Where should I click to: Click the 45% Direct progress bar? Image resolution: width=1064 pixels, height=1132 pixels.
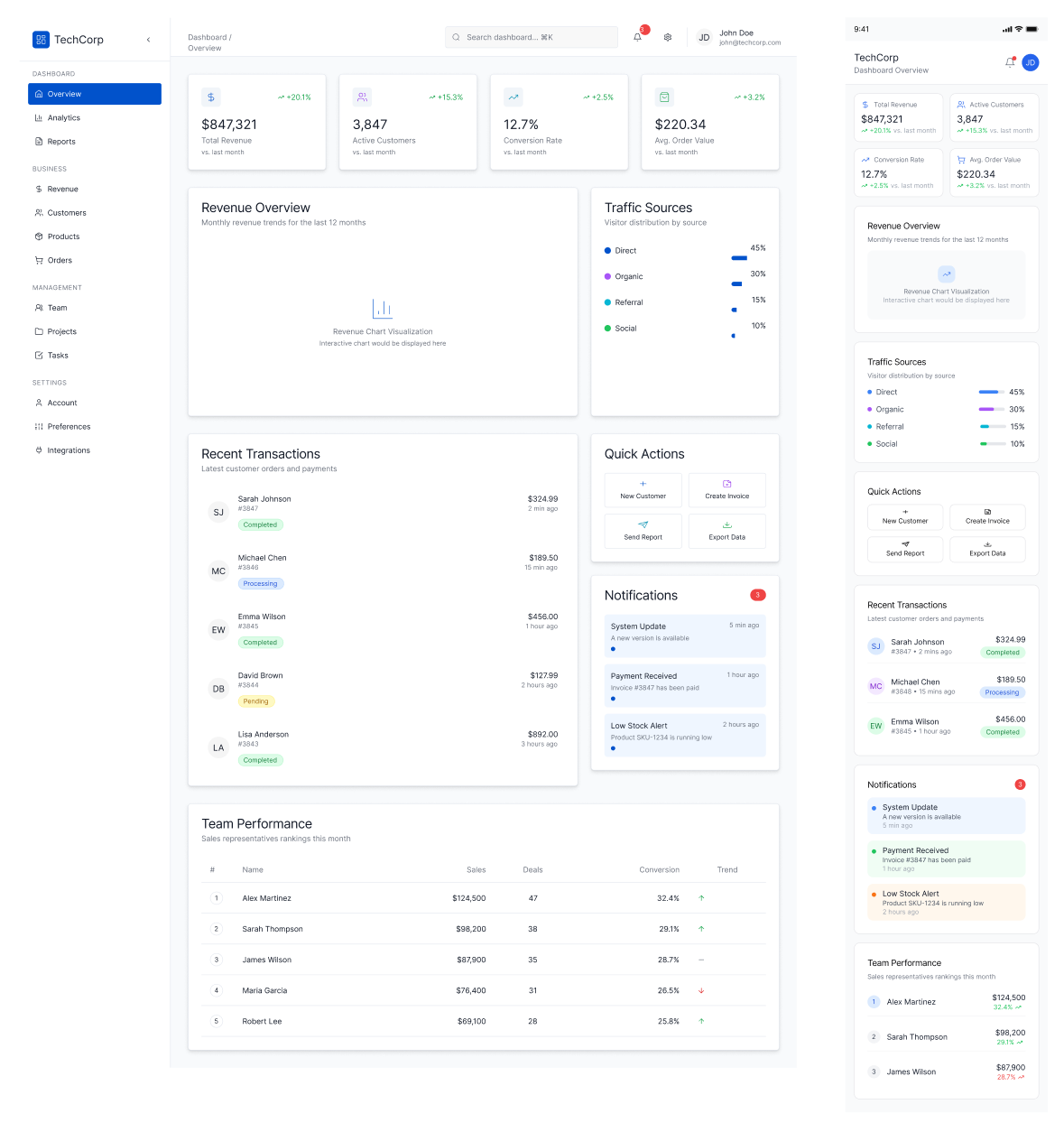pyautogui.click(x=739, y=257)
